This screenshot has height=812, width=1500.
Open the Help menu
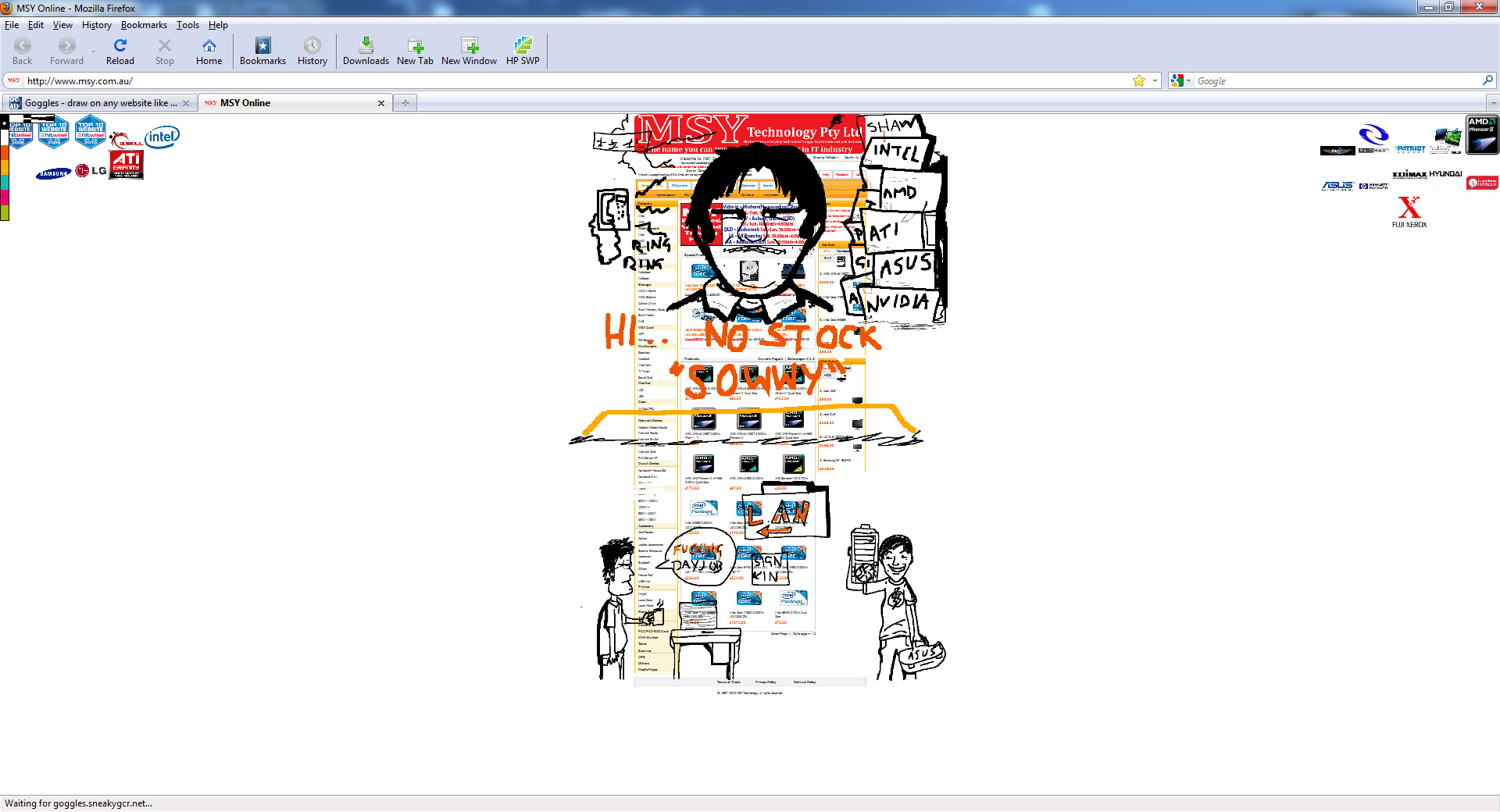pos(218,25)
